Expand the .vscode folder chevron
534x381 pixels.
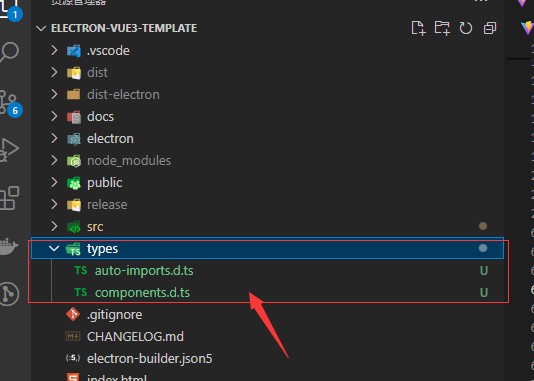54,50
